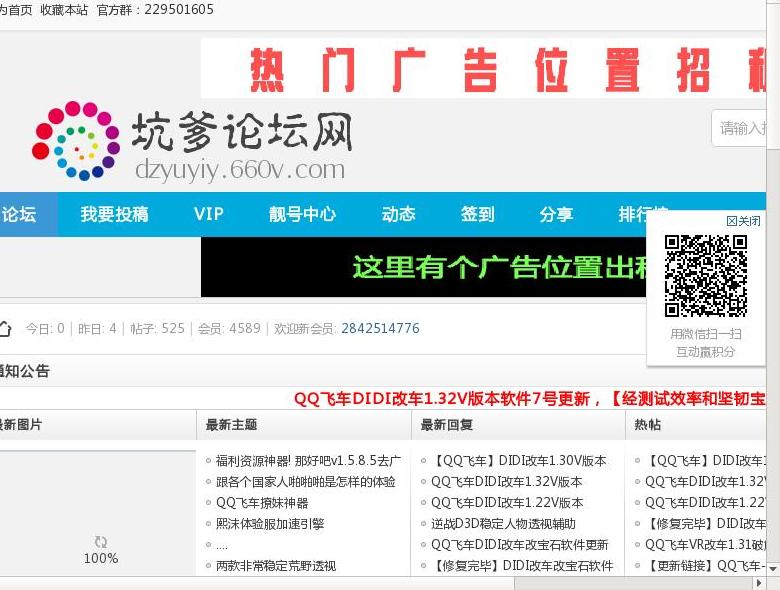780x590 pixels.
Task: Select the 热帖 column tab
Action: tap(648, 425)
